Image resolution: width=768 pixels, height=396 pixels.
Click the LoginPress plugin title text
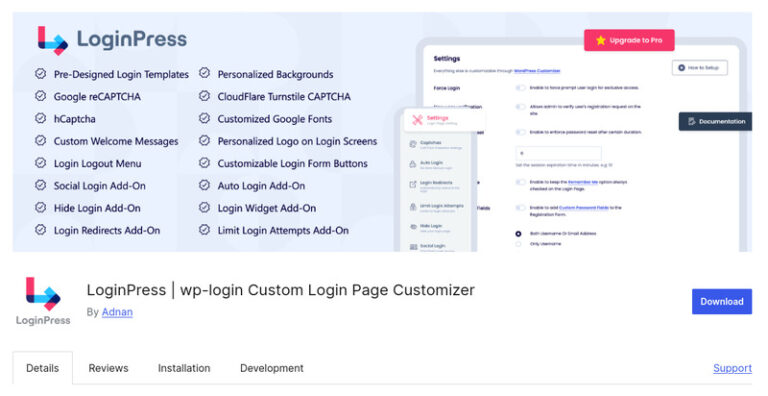coord(281,290)
